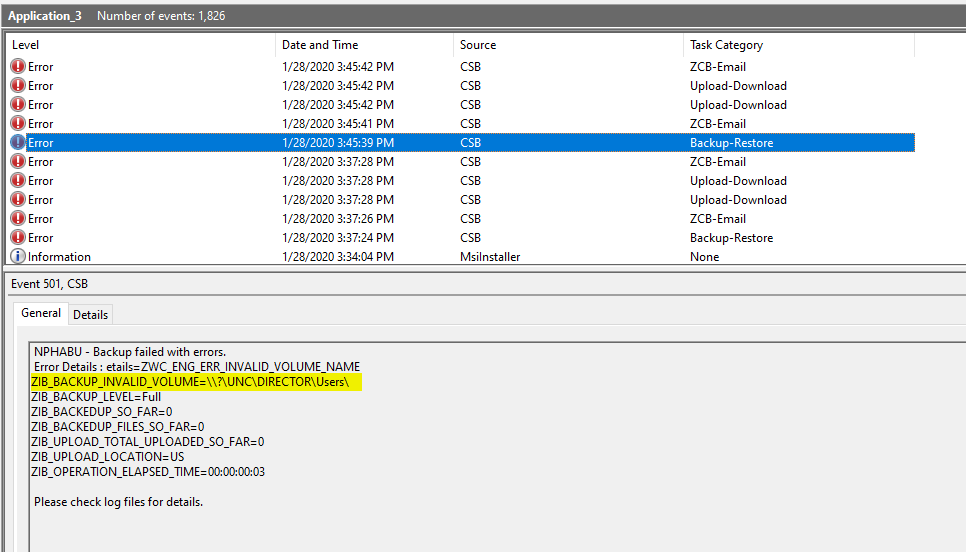Click the error icon of the 3:37:24 PM Backup-Restore event

pos(18,238)
